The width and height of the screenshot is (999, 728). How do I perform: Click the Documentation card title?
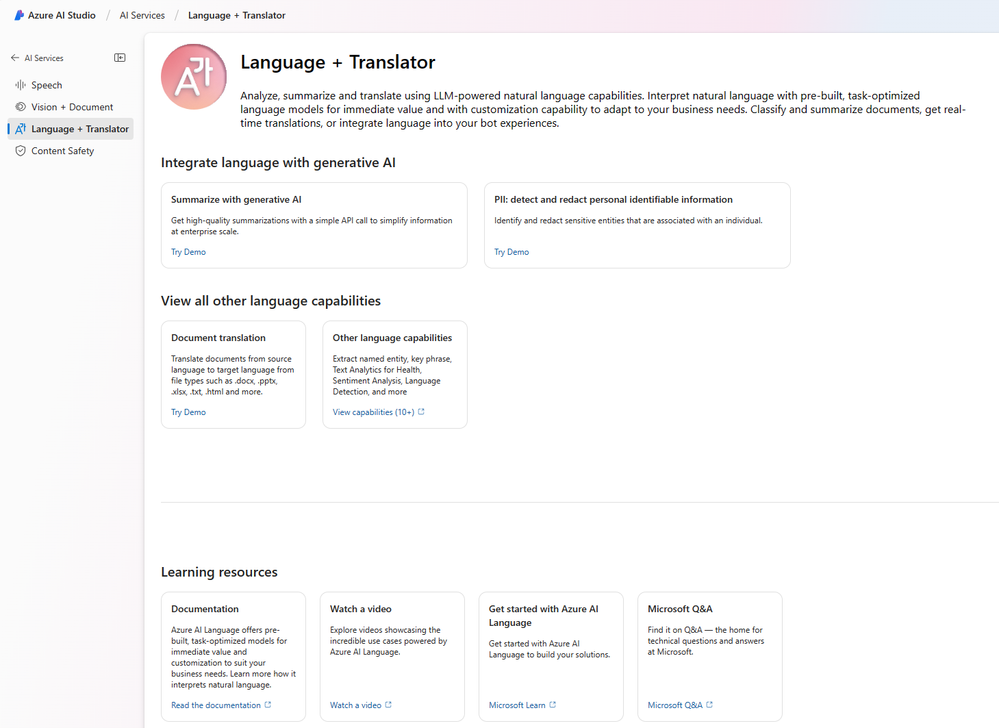click(x=205, y=609)
